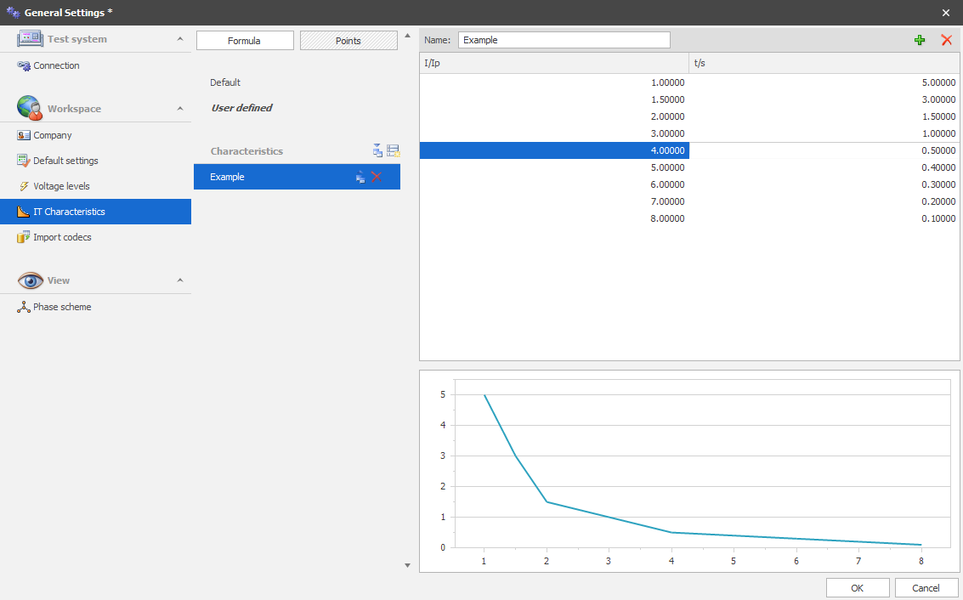Select t/s cell 0.10000
The image size is (963, 600).
point(824,219)
